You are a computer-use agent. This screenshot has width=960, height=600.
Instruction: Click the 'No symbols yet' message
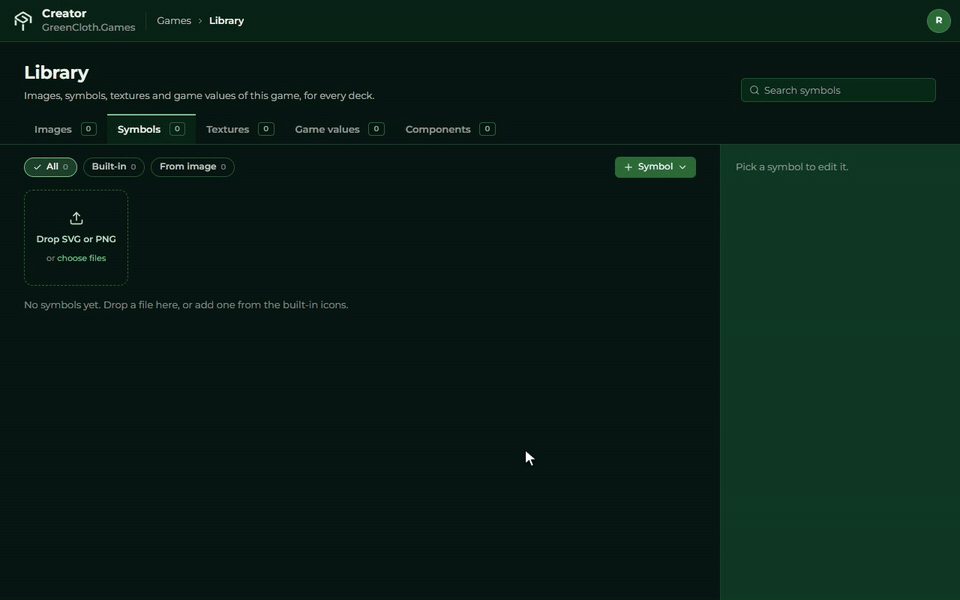[x=186, y=305]
